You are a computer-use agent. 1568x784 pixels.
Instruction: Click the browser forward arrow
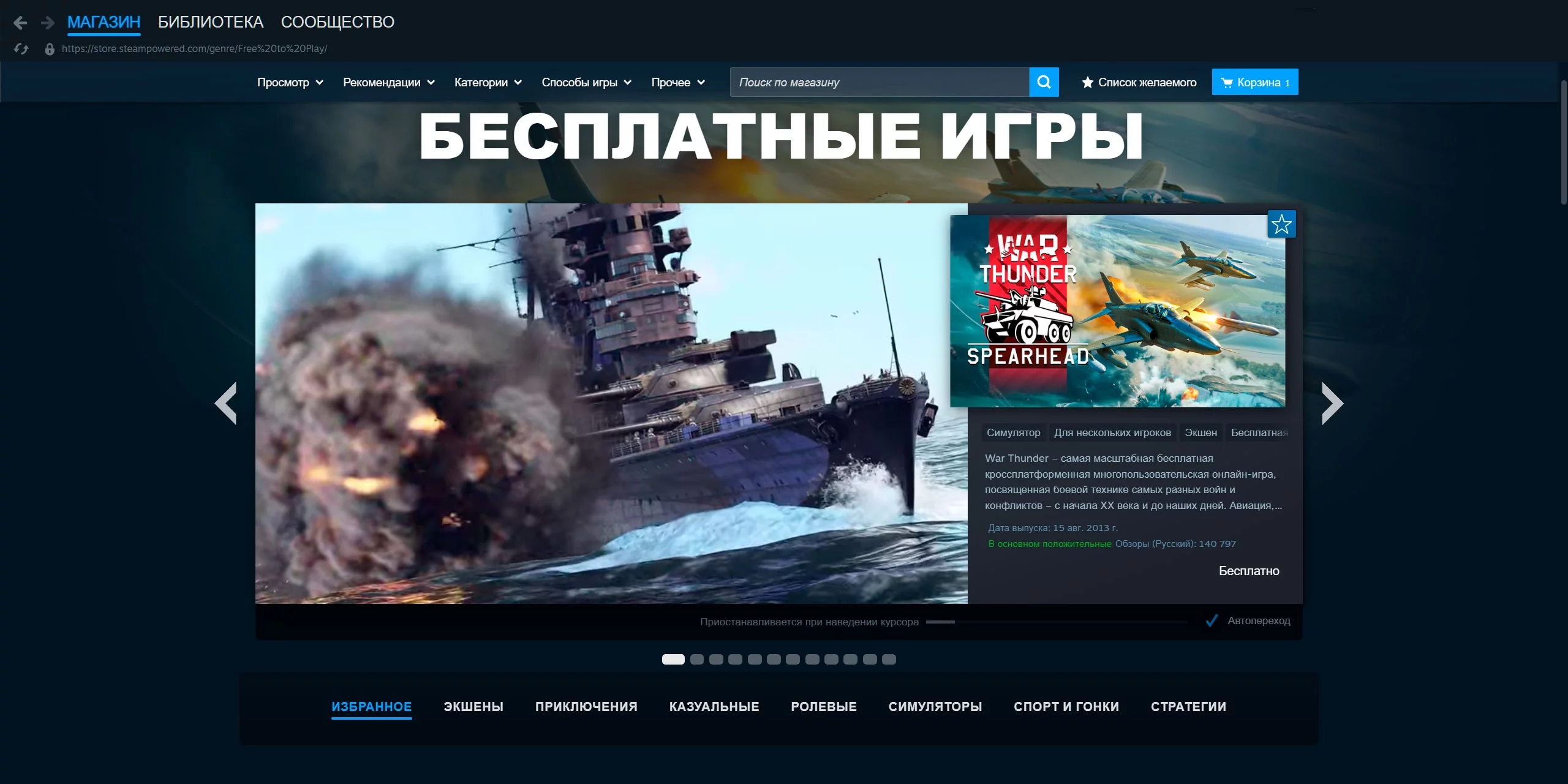[x=48, y=23]
